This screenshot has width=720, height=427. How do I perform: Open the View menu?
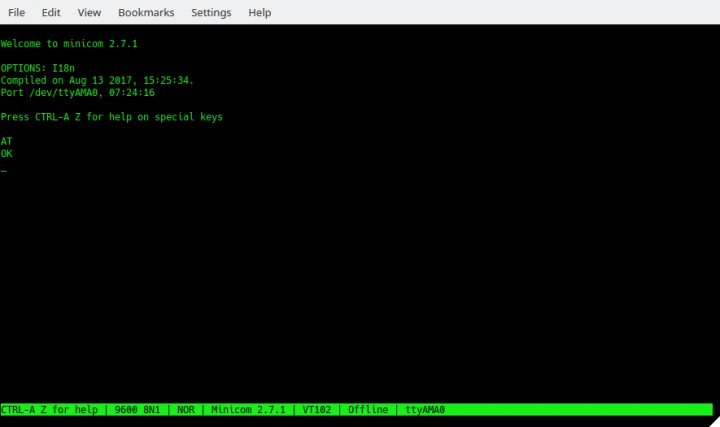(x=89, y=12)
